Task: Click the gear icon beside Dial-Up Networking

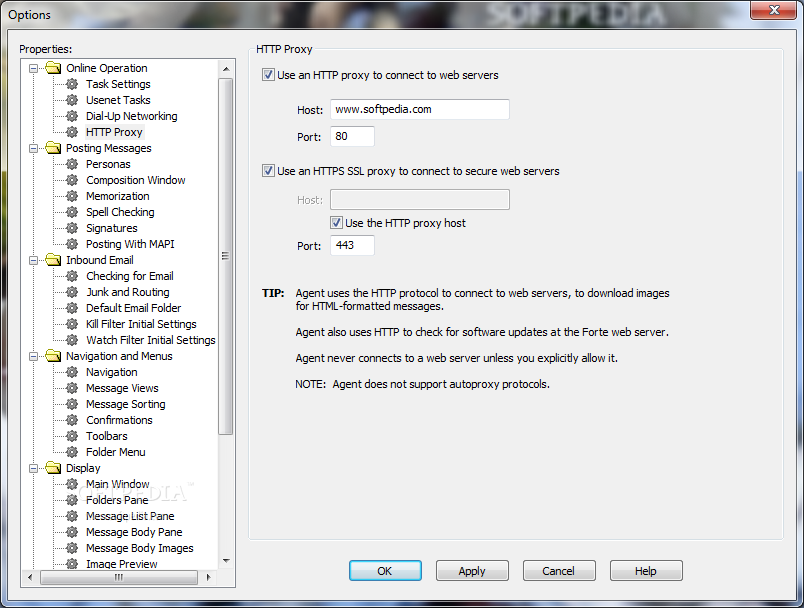Action: click(x=72, y=116)
